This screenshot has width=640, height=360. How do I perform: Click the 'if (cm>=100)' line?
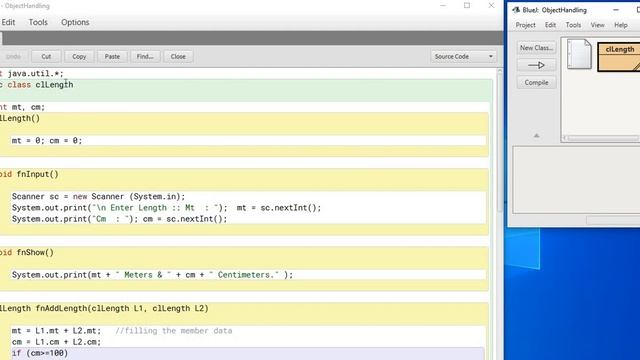tap(40, 353)
